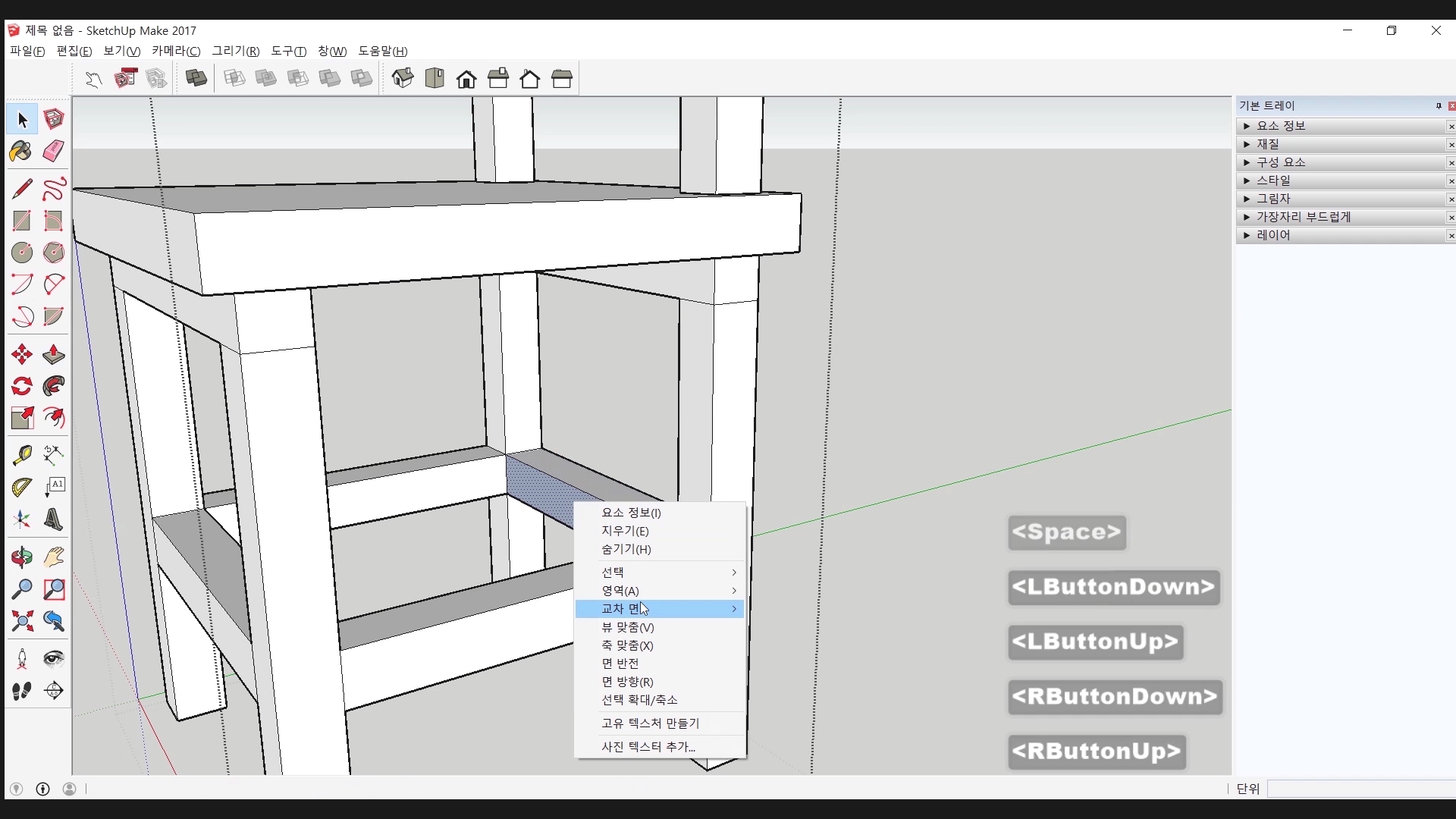Select the Orbit tool

21,557
